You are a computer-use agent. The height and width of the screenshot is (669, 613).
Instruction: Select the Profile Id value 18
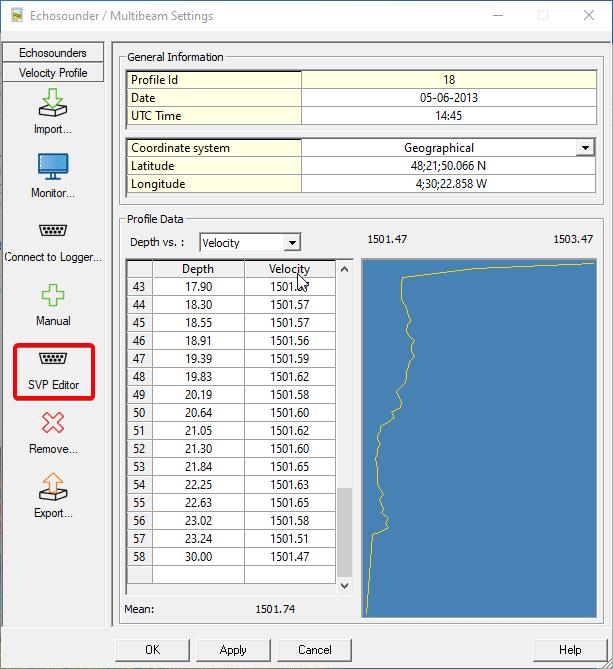coord(448,80)
